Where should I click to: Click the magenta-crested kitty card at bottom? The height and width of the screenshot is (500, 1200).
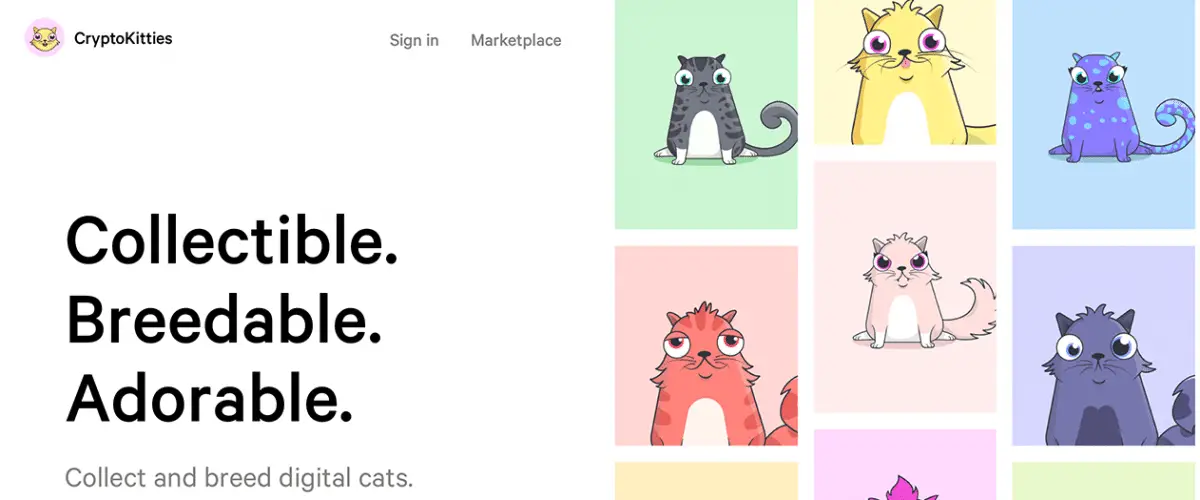click(x=905, y=465)
